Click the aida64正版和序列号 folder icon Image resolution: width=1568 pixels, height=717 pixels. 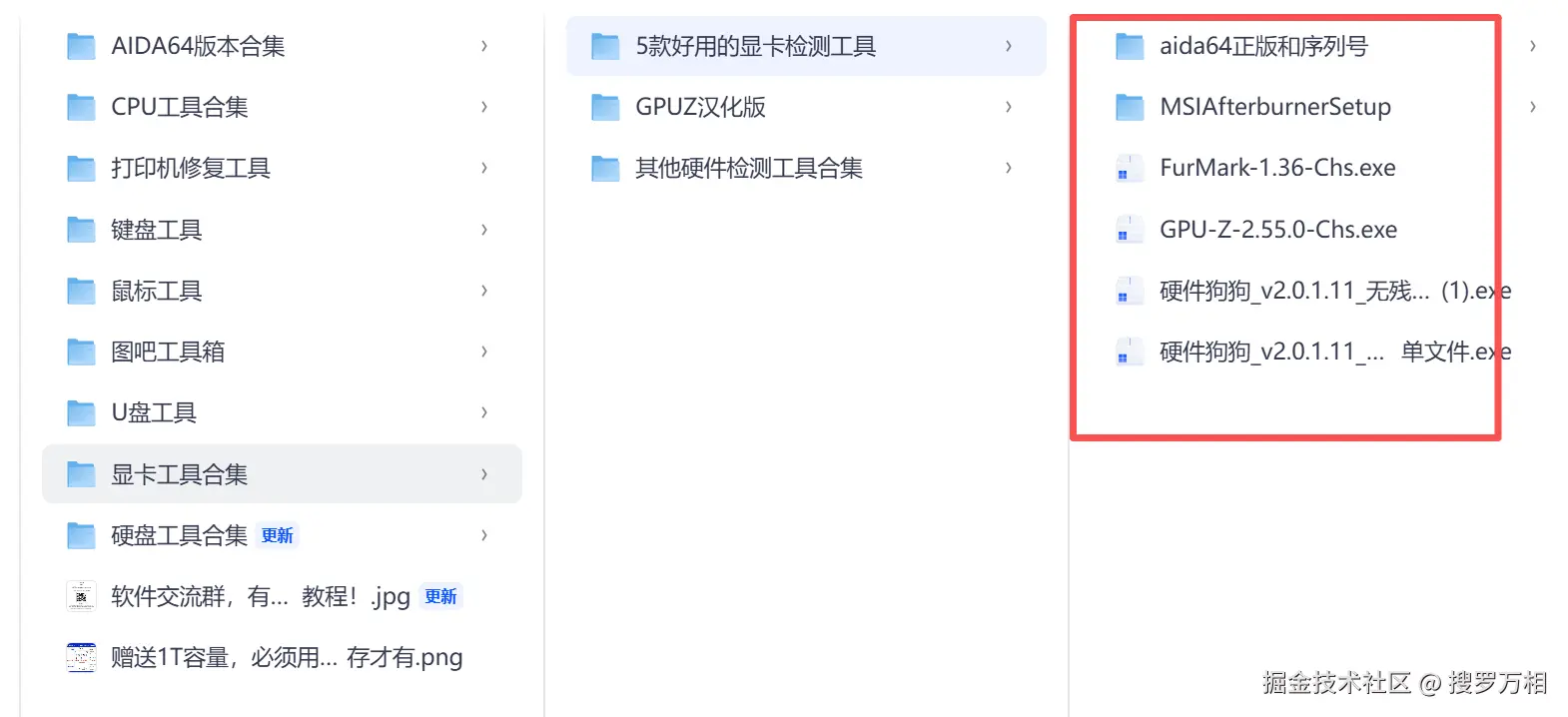pos(1130,46)
